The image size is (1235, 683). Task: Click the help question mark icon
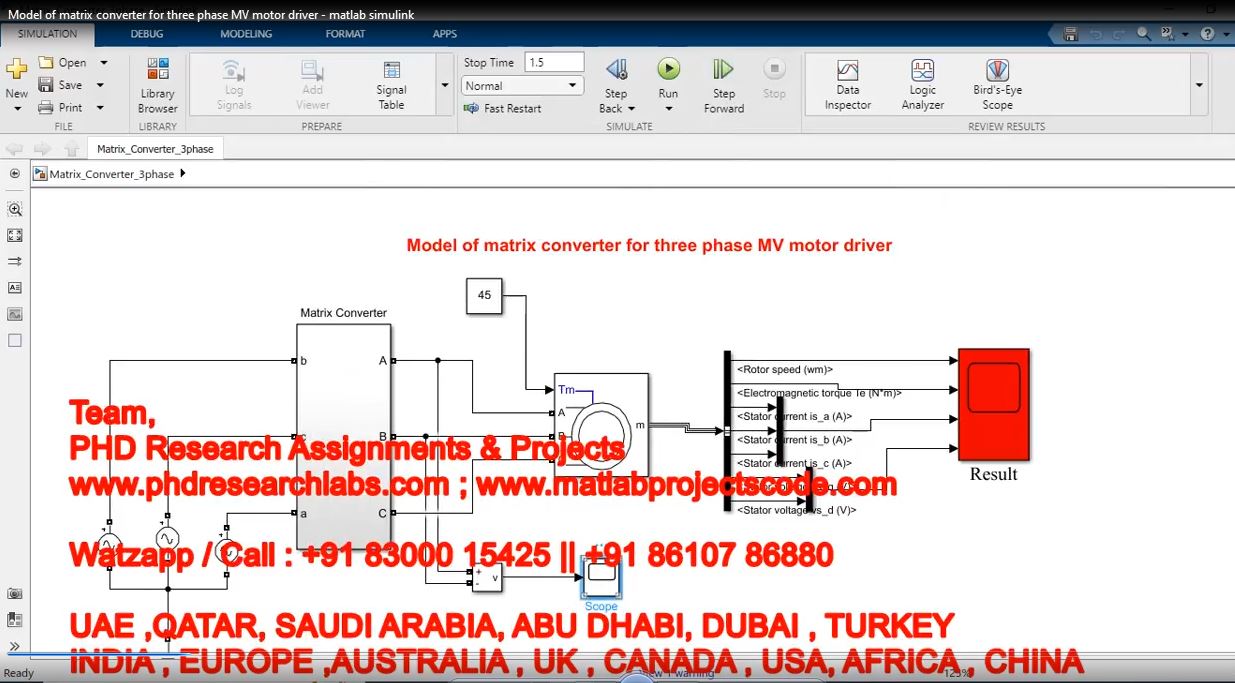point(1207,33)
